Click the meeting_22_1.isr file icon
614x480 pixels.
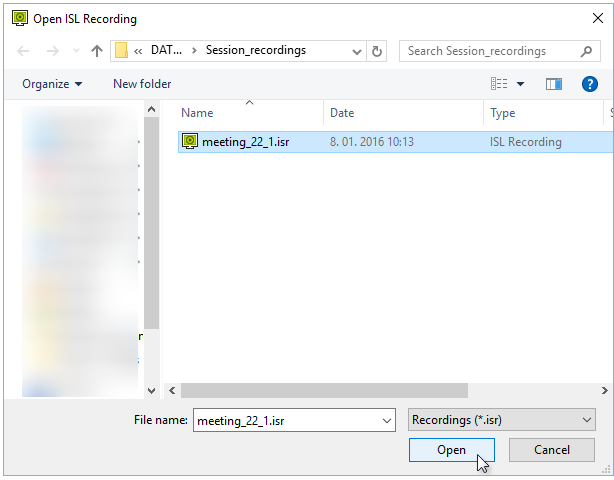(190, 142)
